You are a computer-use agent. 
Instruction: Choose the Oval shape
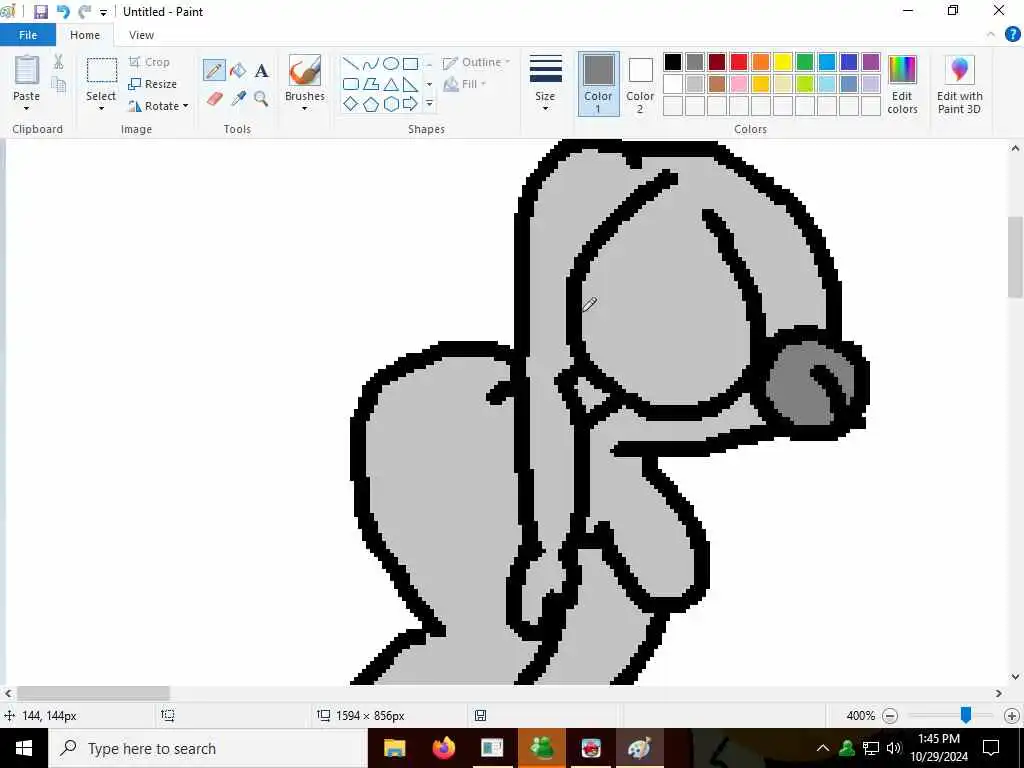pos(391,63)
